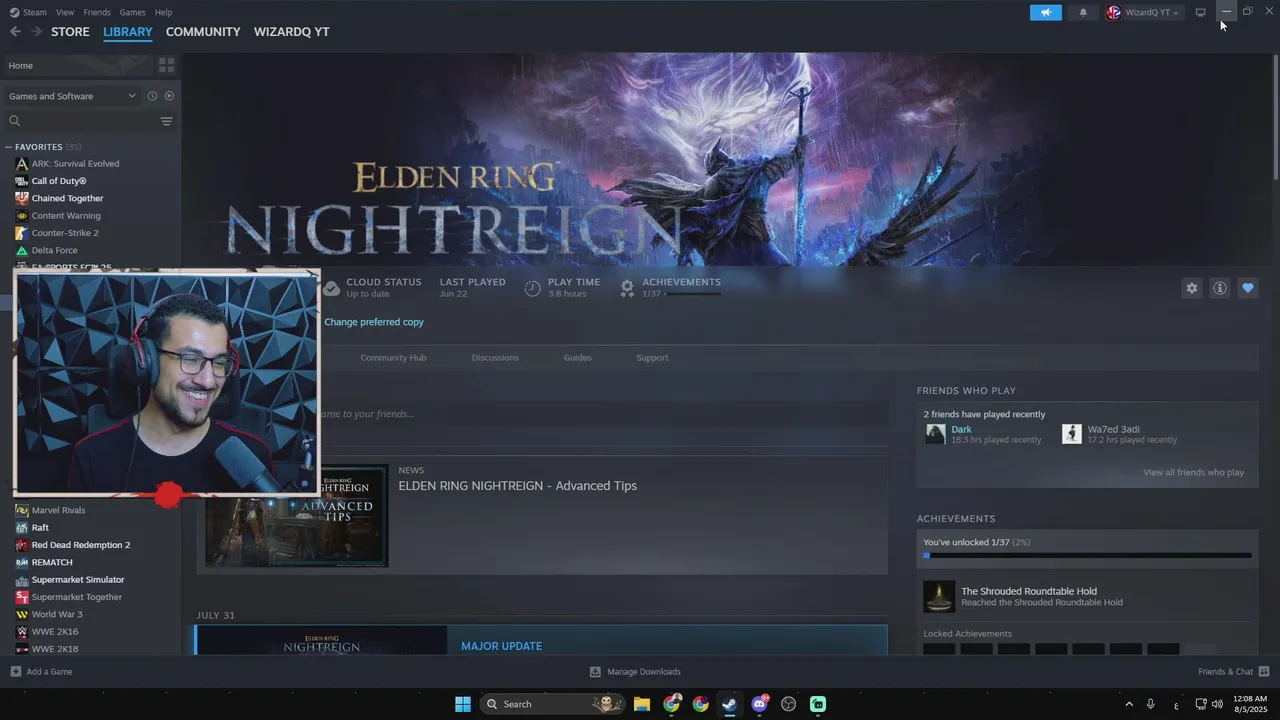The image size is (1280, 720).
Task: Click View all friends who play
Action: click(x=1194, y=472)
